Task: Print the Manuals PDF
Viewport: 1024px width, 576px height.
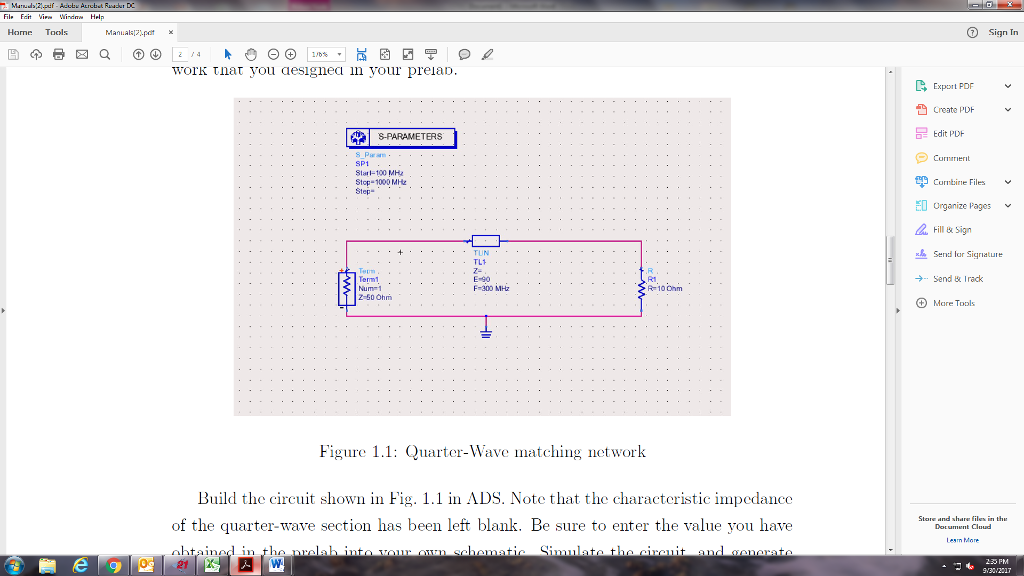Action: [x=59, y=54]
